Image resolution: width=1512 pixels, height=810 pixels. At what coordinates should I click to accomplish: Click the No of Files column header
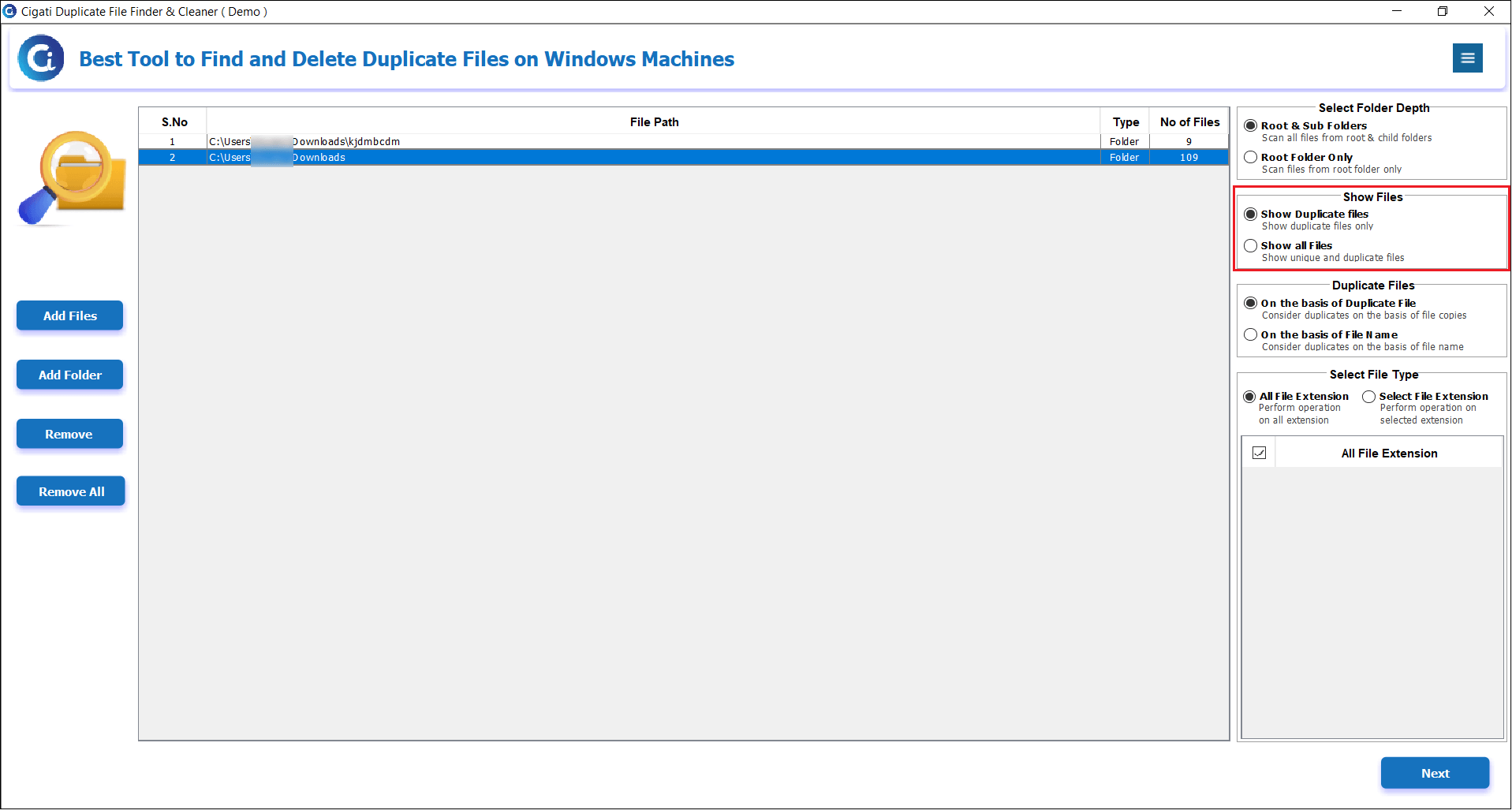[x=1189, y=121]
